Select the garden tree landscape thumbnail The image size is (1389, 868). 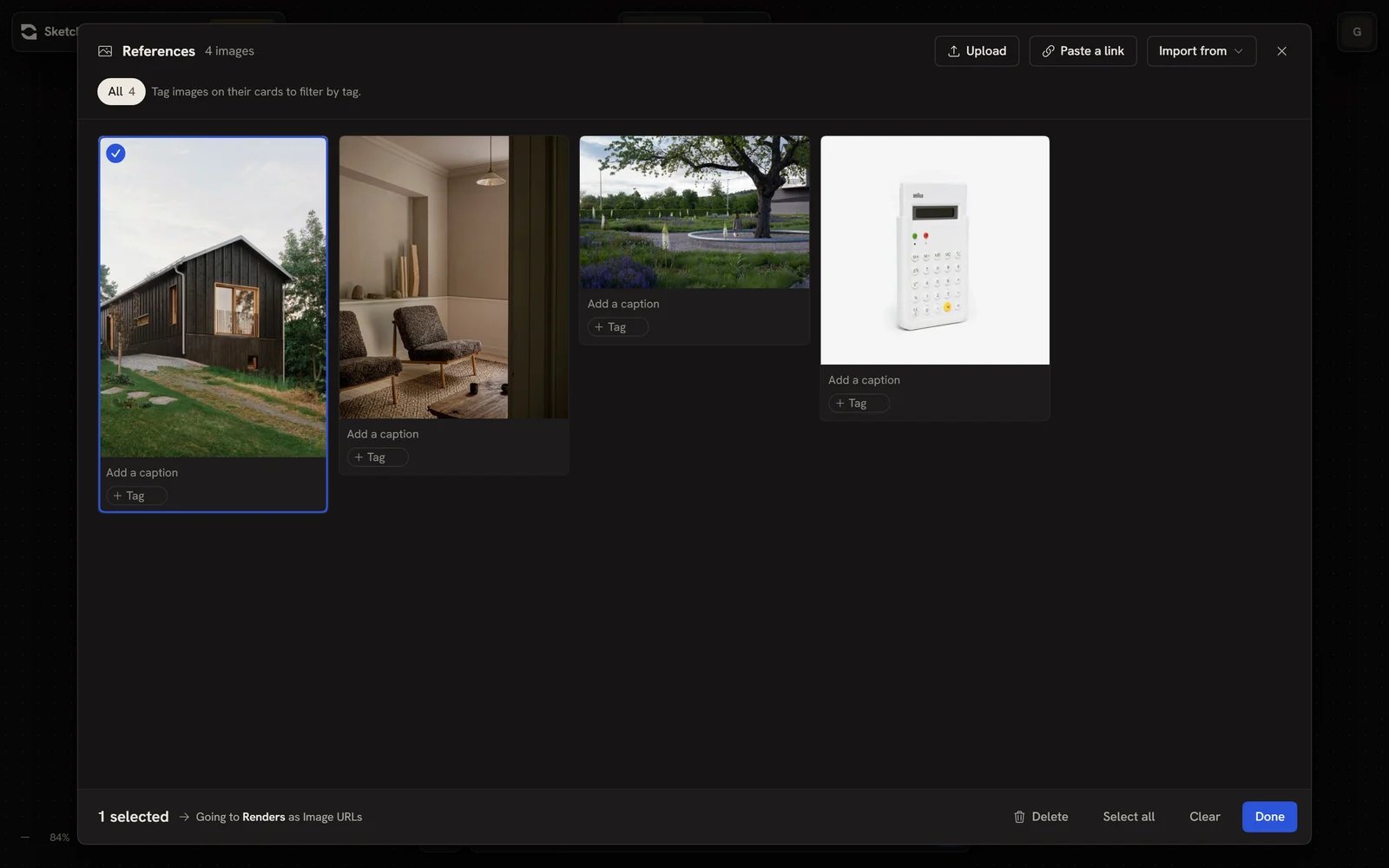click(694, 212)
